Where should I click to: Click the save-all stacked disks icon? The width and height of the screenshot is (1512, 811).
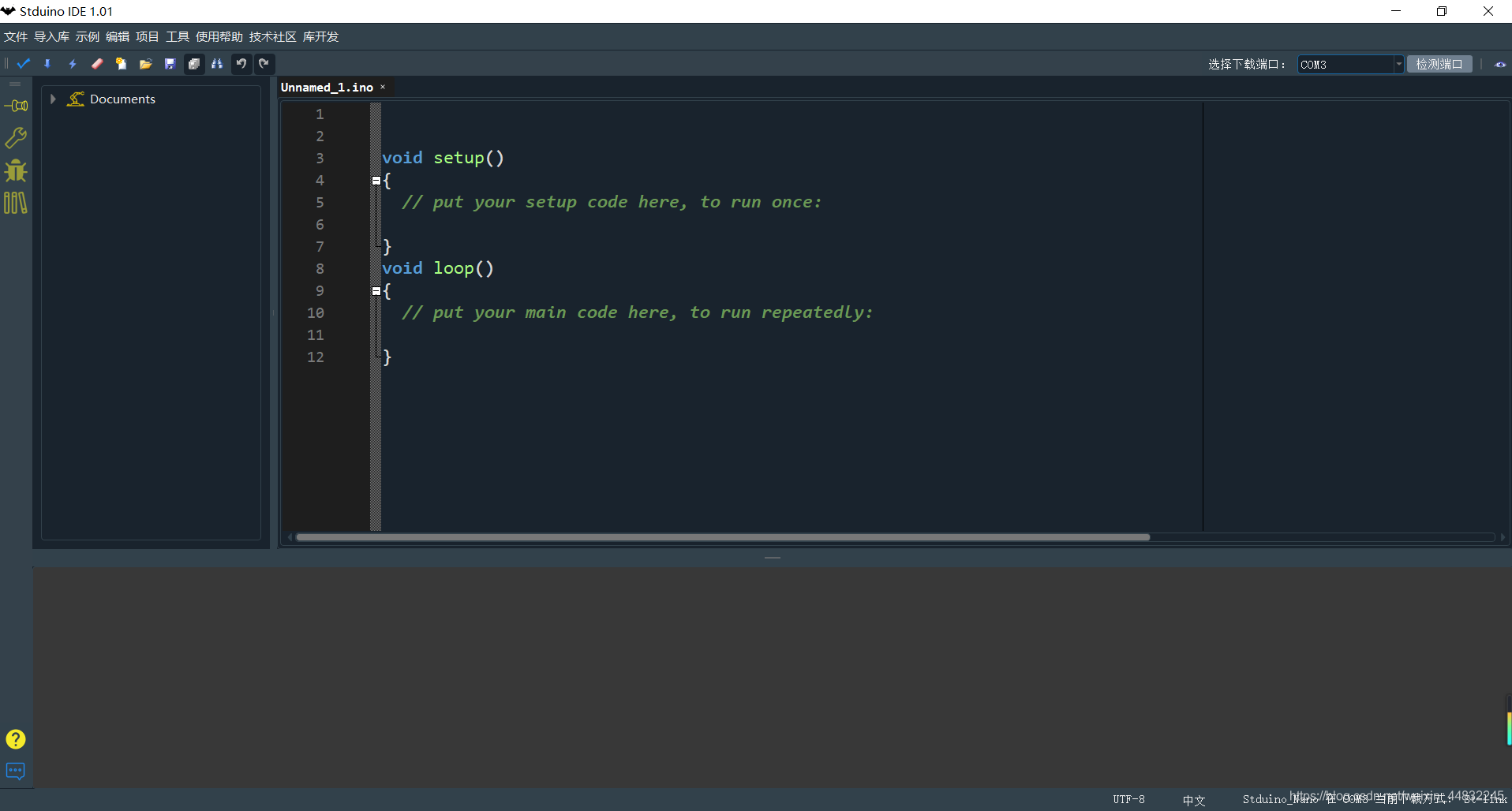click(x=193, y=64)
